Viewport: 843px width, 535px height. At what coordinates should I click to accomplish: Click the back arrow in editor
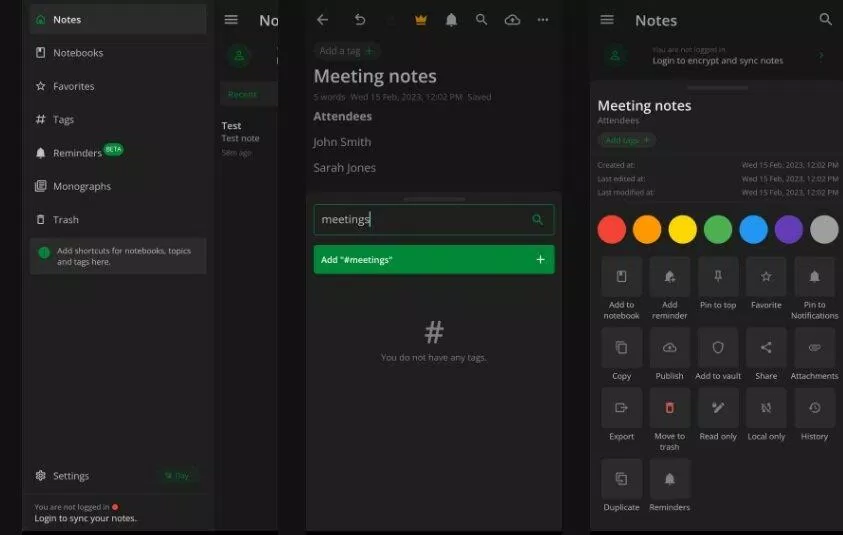pyautogui.click(x=322, y=20)
